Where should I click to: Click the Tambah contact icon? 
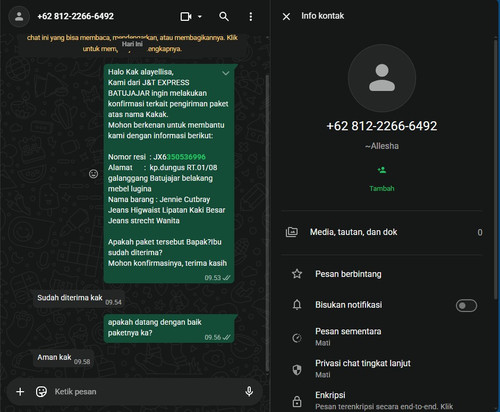coord(382,170)
